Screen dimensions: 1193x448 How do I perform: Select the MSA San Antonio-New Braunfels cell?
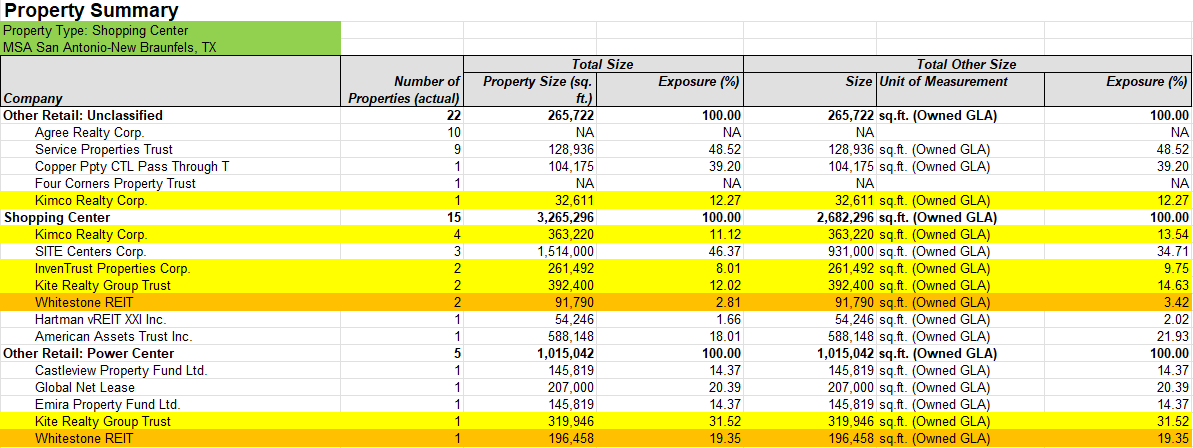click(x=109, y=47)
